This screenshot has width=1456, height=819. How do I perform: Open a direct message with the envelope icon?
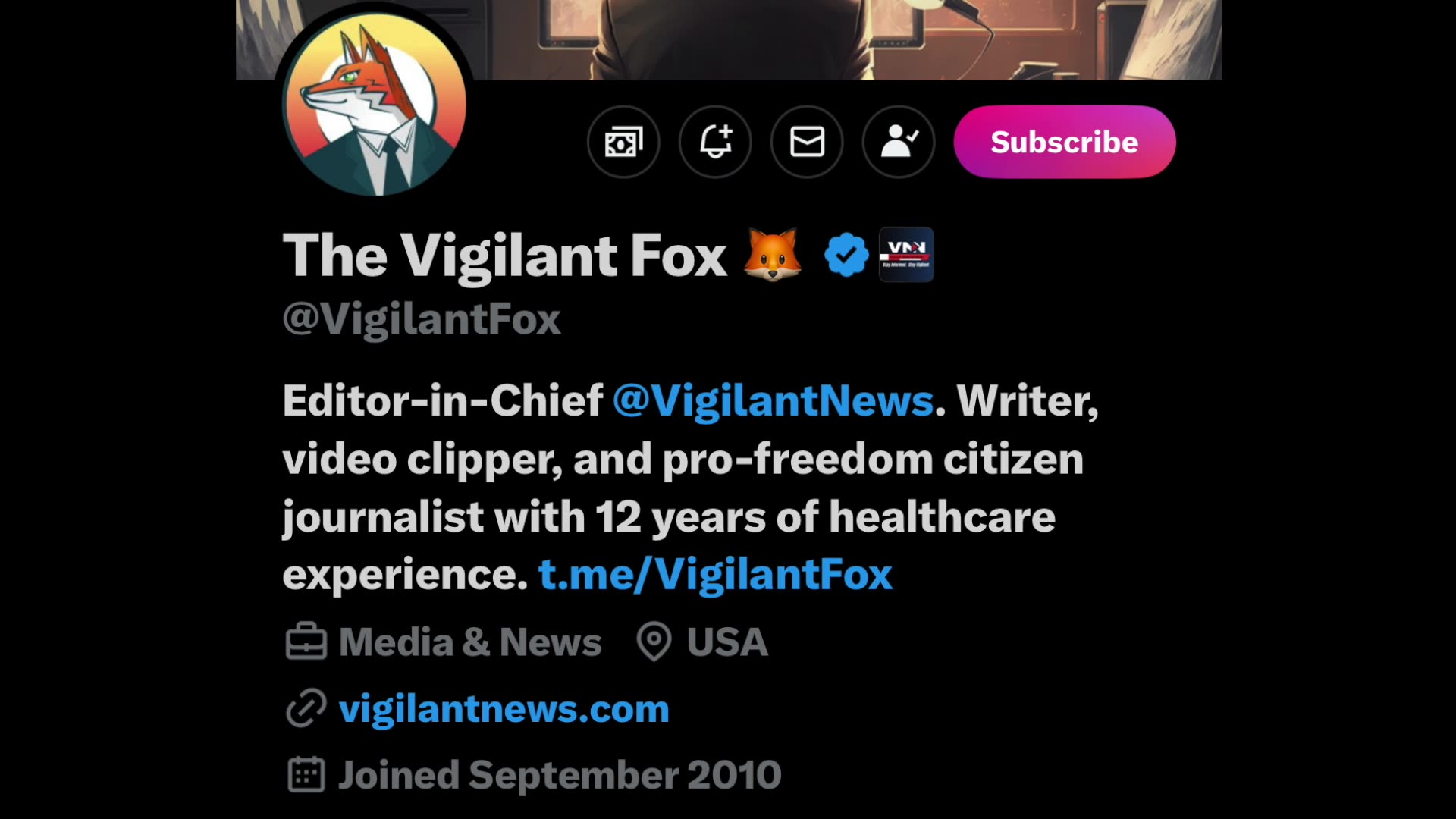tap(806, 142)
